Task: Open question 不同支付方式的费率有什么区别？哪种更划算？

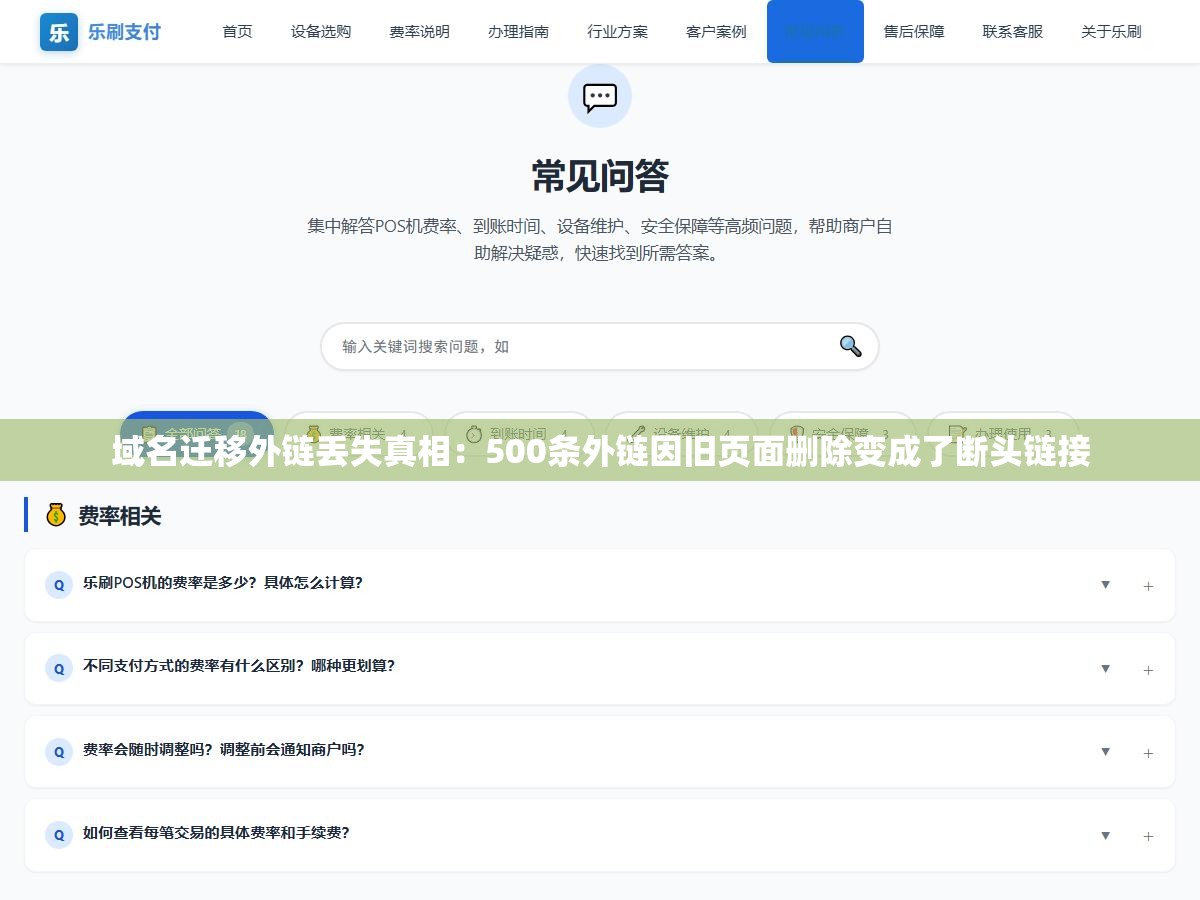Action: coord(239,666)
